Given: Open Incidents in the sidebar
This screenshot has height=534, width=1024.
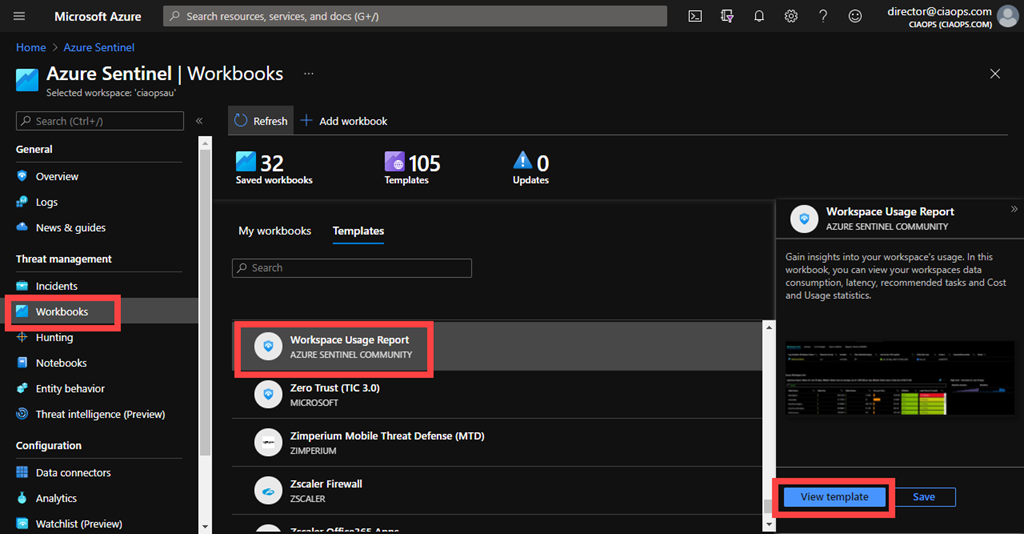Looking at the screenshot, I should point(56,286).
